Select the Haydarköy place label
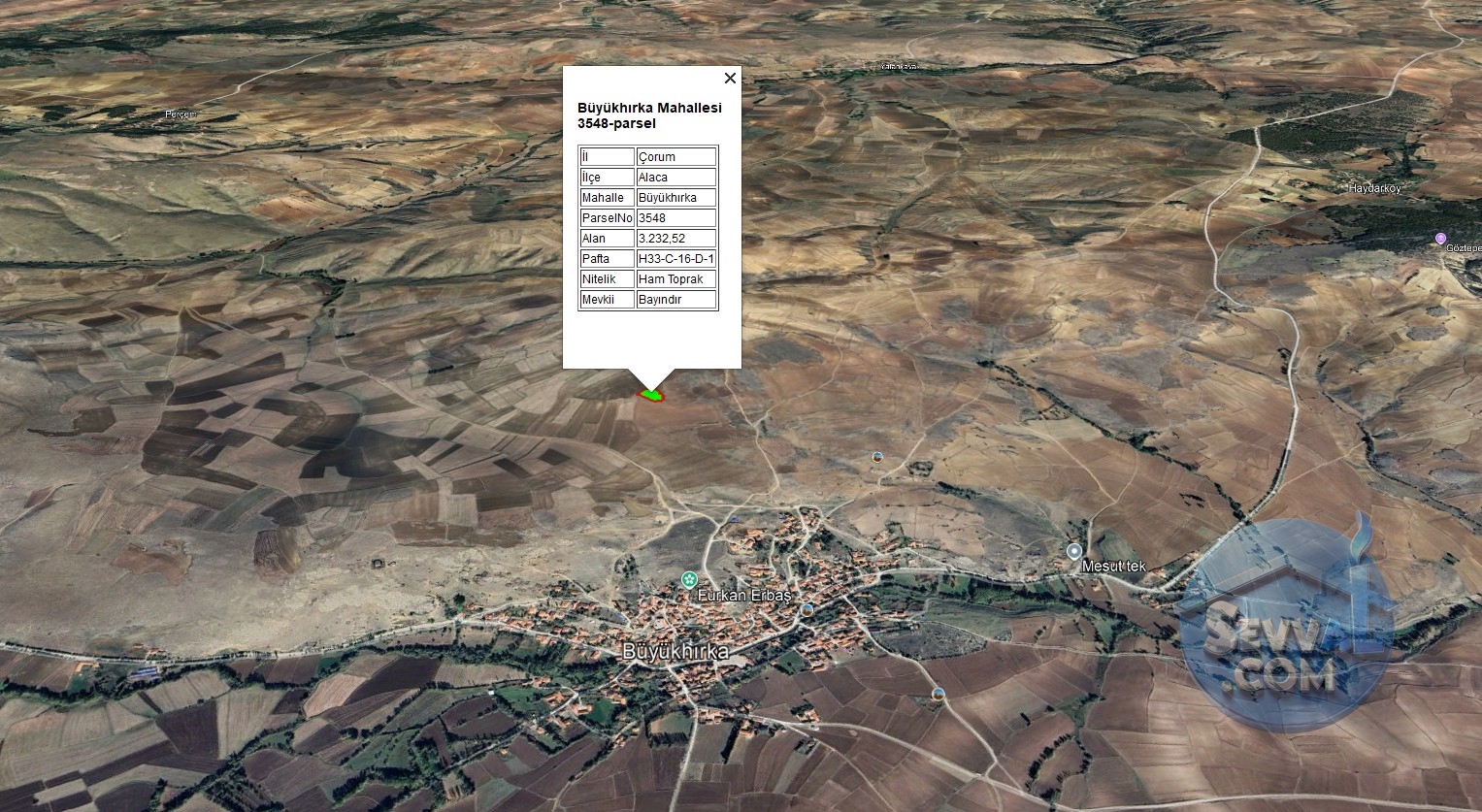 point(1375,188)
